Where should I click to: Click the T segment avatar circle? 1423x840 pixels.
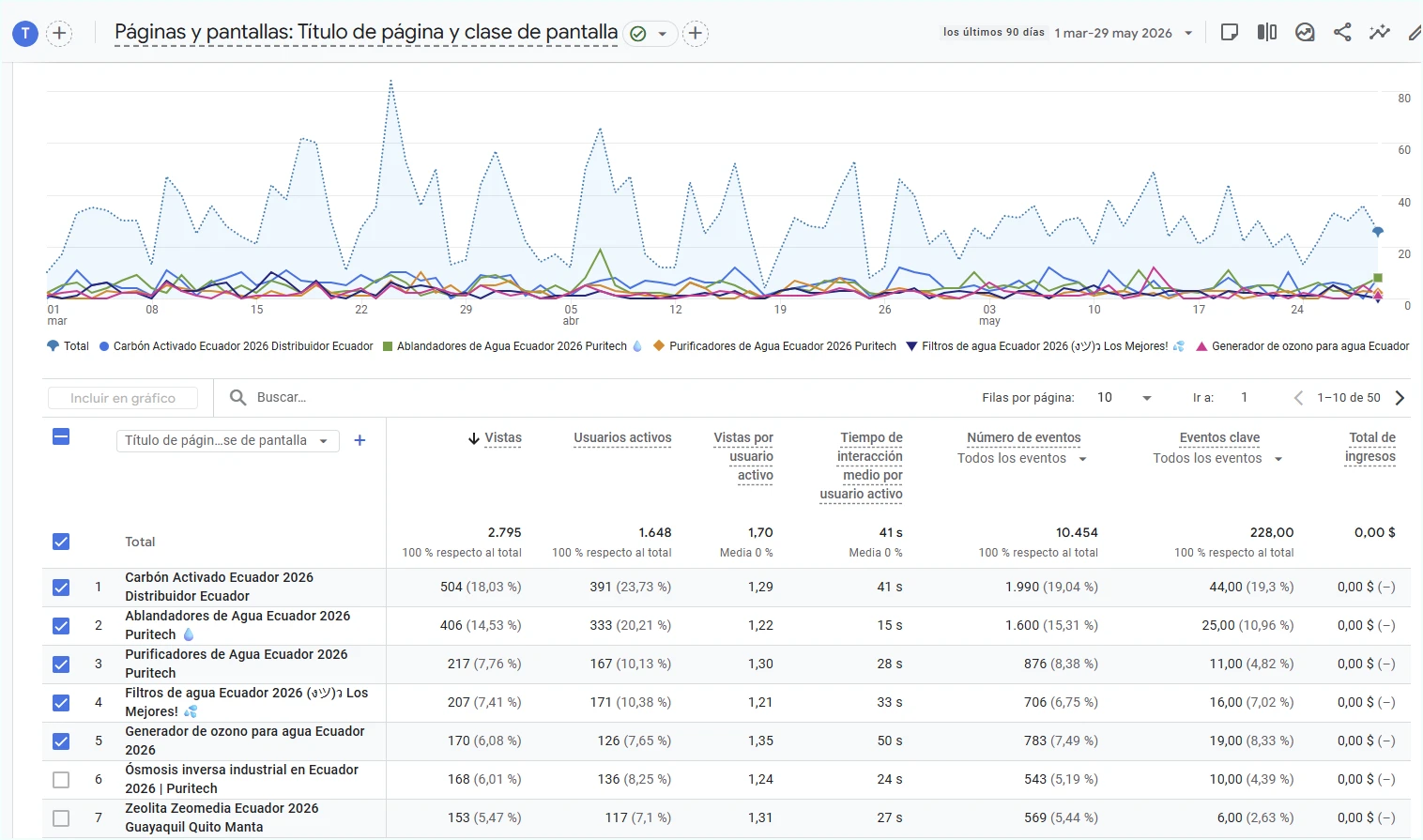(x=25, y=34)
